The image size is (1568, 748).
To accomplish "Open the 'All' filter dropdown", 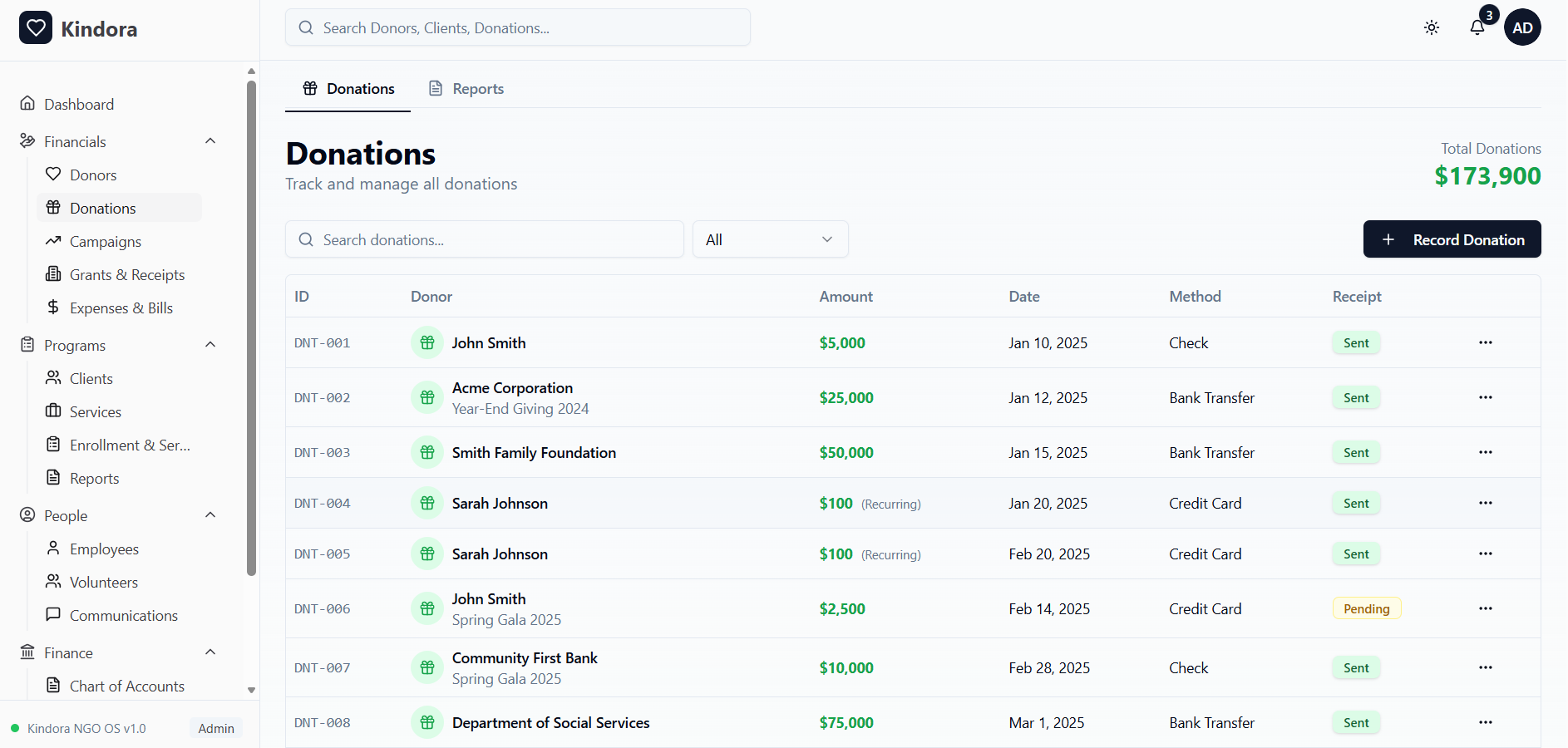I will 770,239.
